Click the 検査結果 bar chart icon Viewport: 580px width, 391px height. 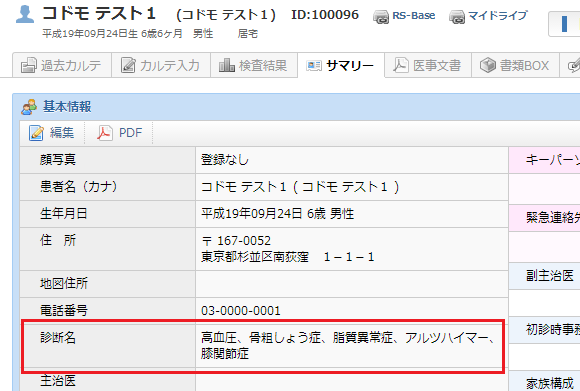(x=227, y=65)
